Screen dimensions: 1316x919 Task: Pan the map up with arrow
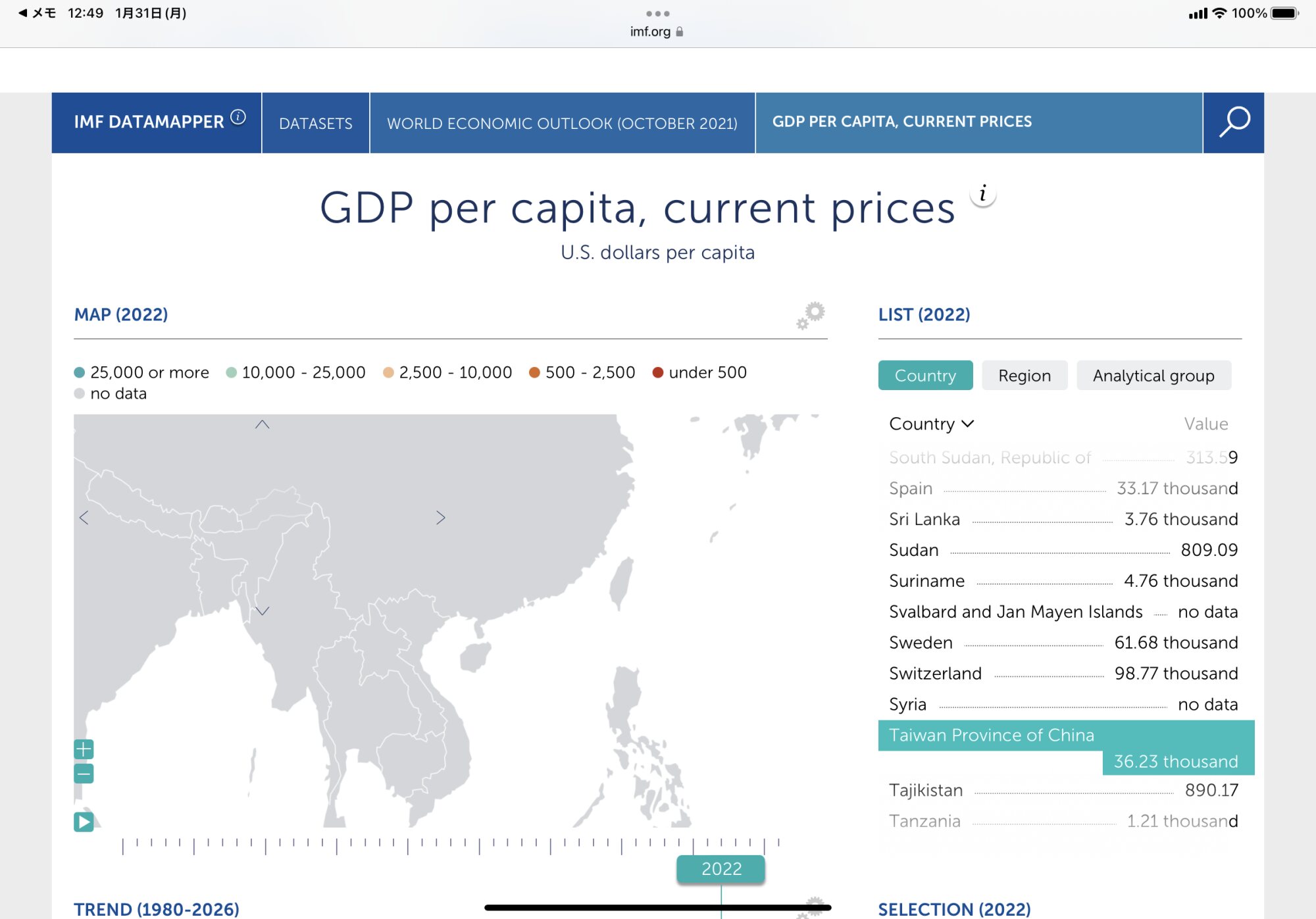click(262, 425)
